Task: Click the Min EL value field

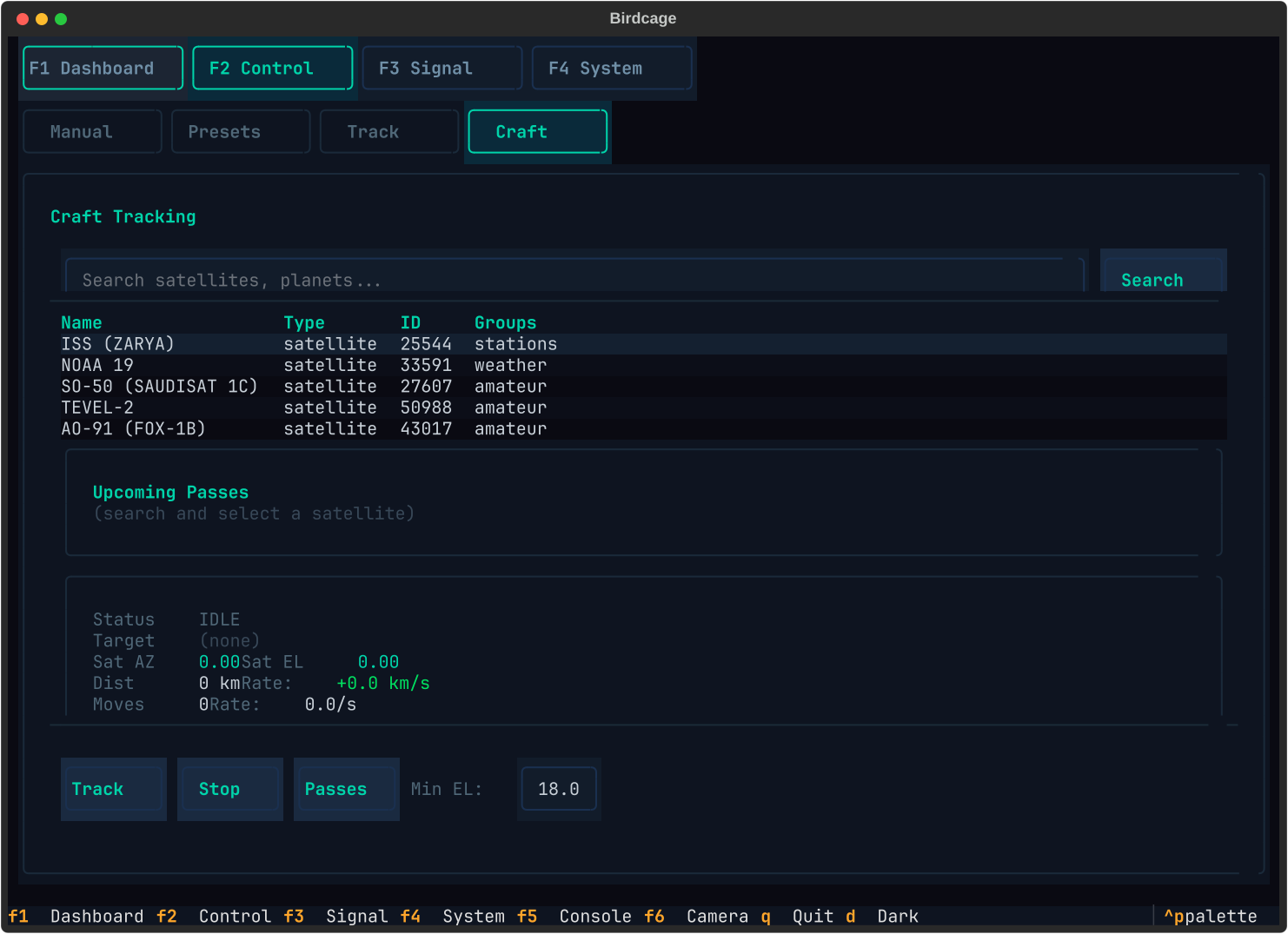Action: 559,789
